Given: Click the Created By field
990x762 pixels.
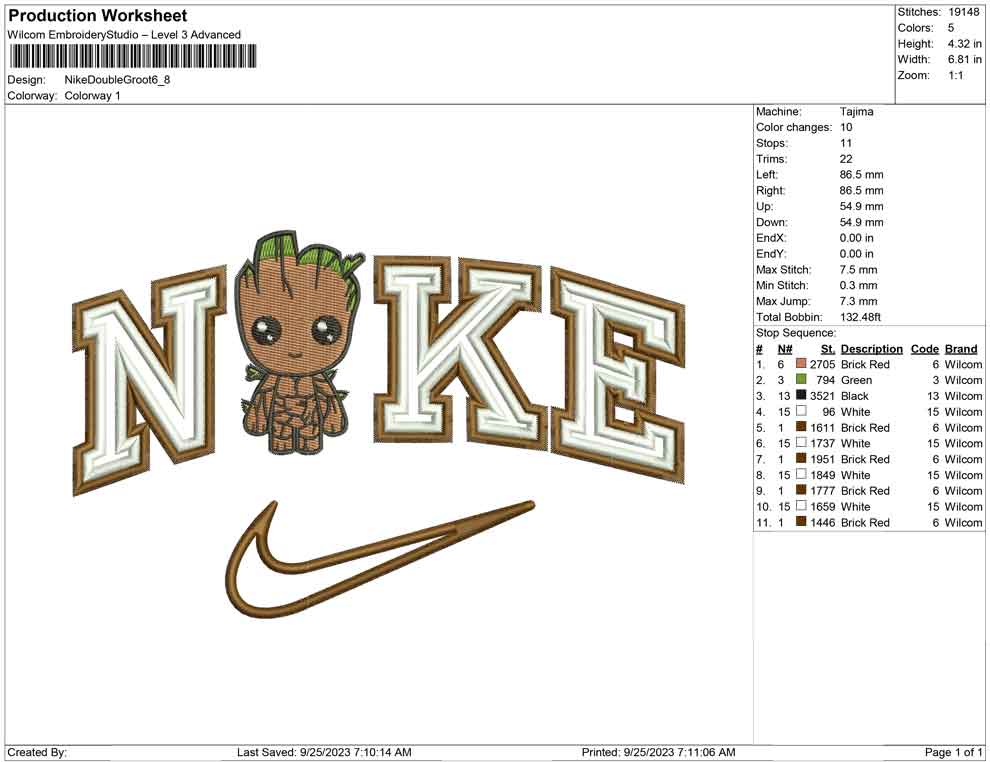Looking at the screenshot, I should tap(37, 752).
